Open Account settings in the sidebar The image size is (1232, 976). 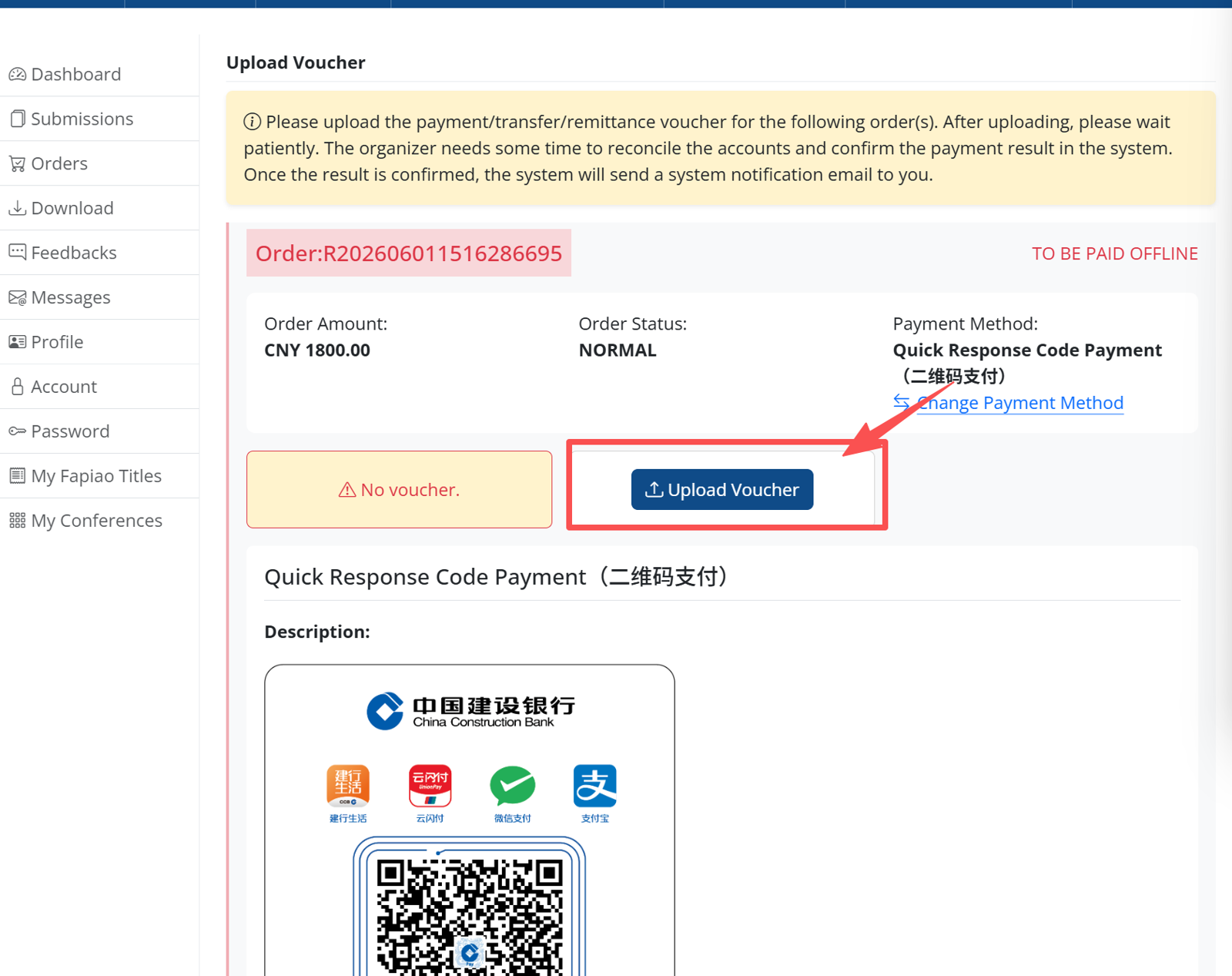pos(99,387)
